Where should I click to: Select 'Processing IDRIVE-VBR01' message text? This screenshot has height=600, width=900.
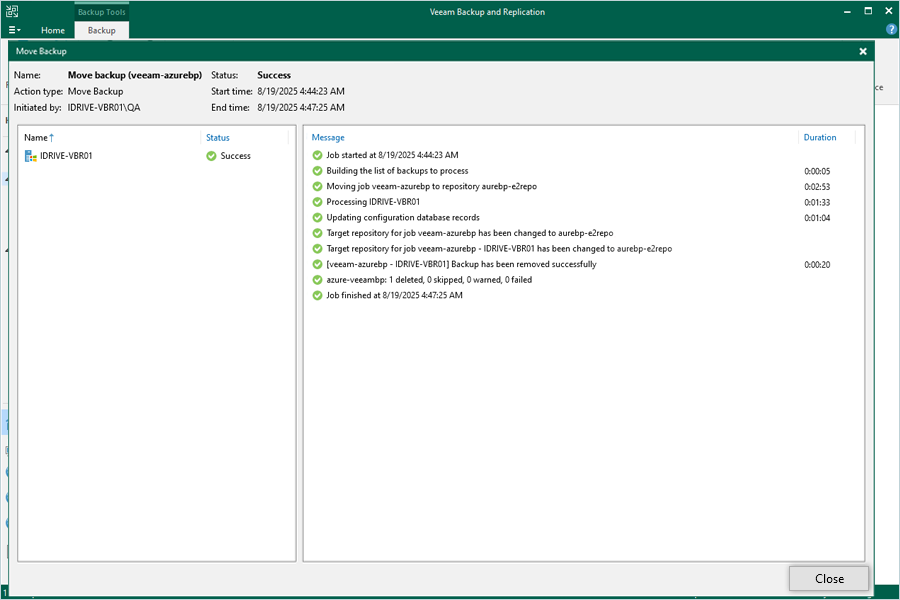click(373, 202)
